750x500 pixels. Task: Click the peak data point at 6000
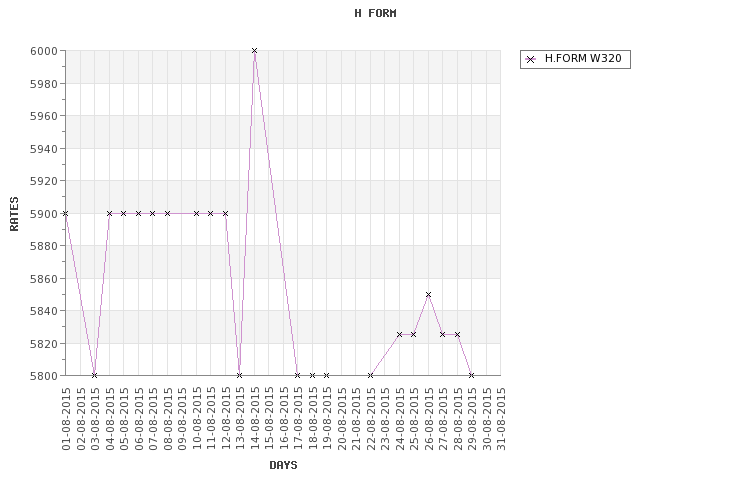pyautogui.click(x=254, y=51)
